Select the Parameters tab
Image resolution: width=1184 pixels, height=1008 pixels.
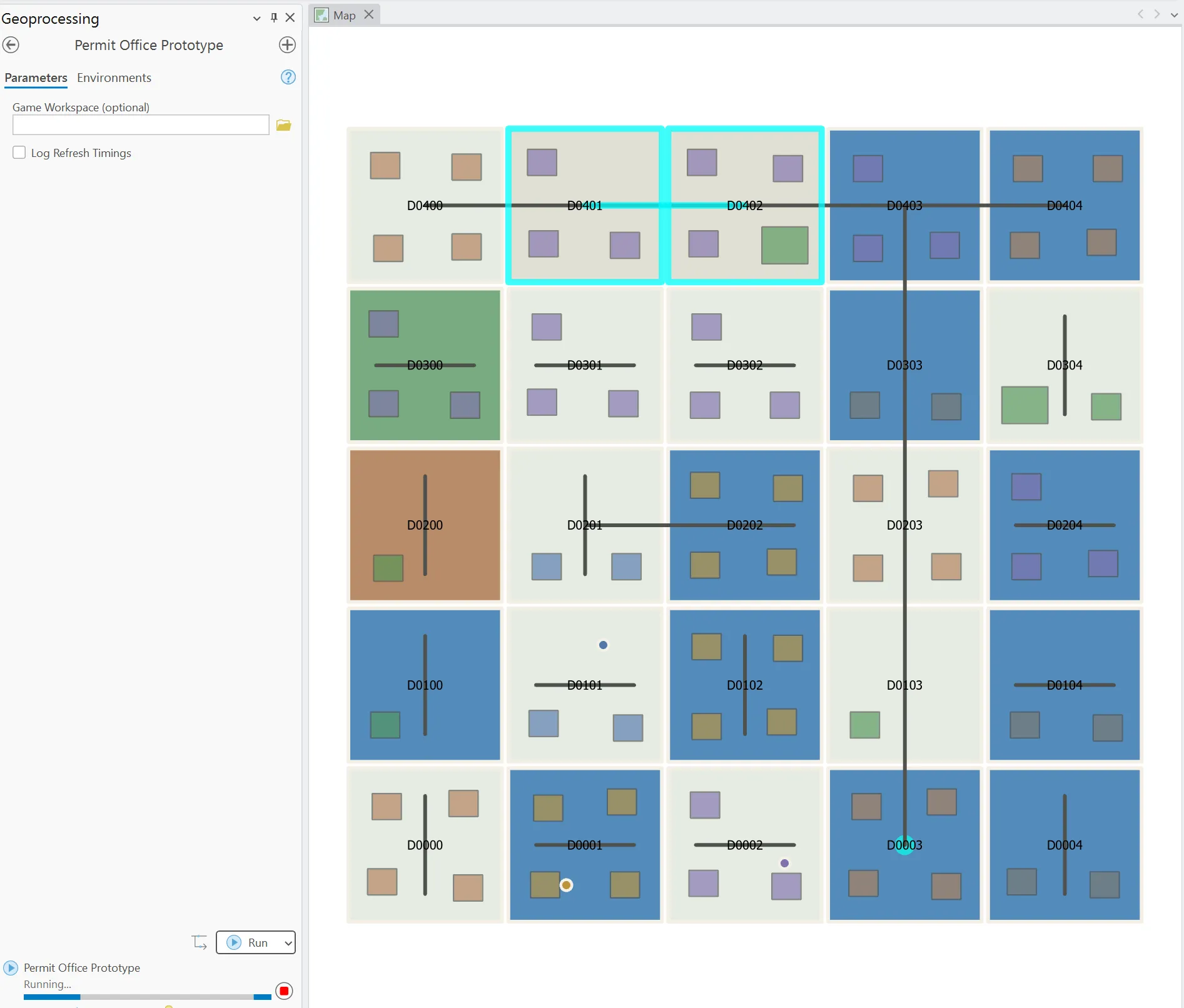click(x=36, y=78)
